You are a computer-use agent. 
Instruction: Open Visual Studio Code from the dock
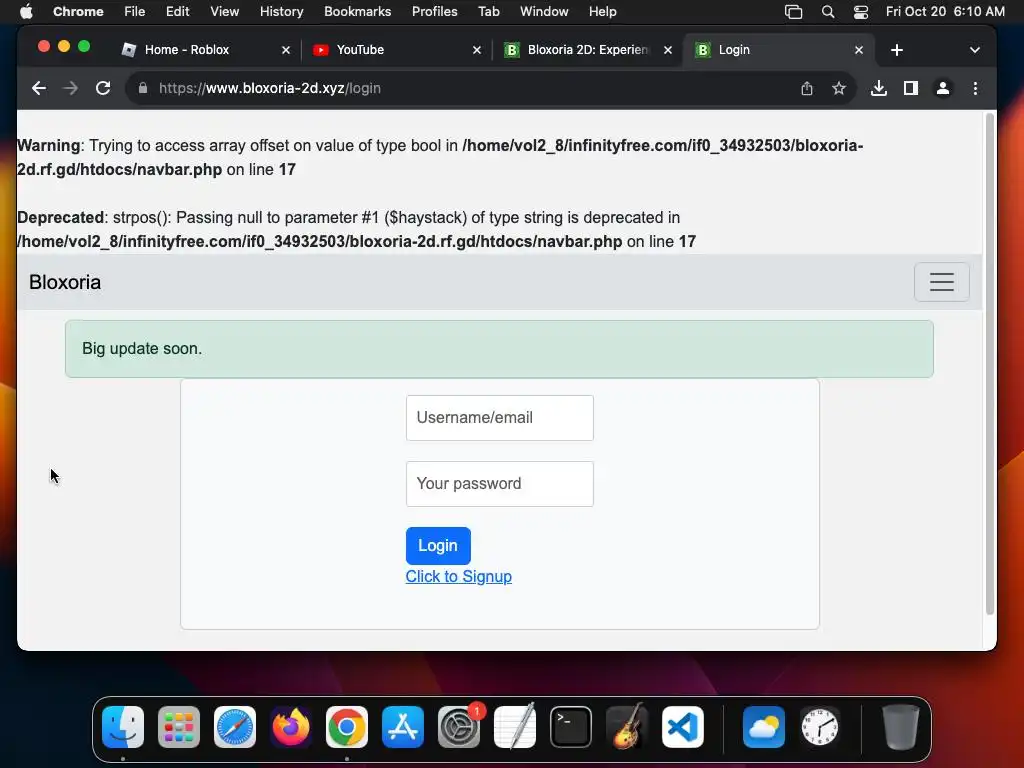[x=682, y=727]
